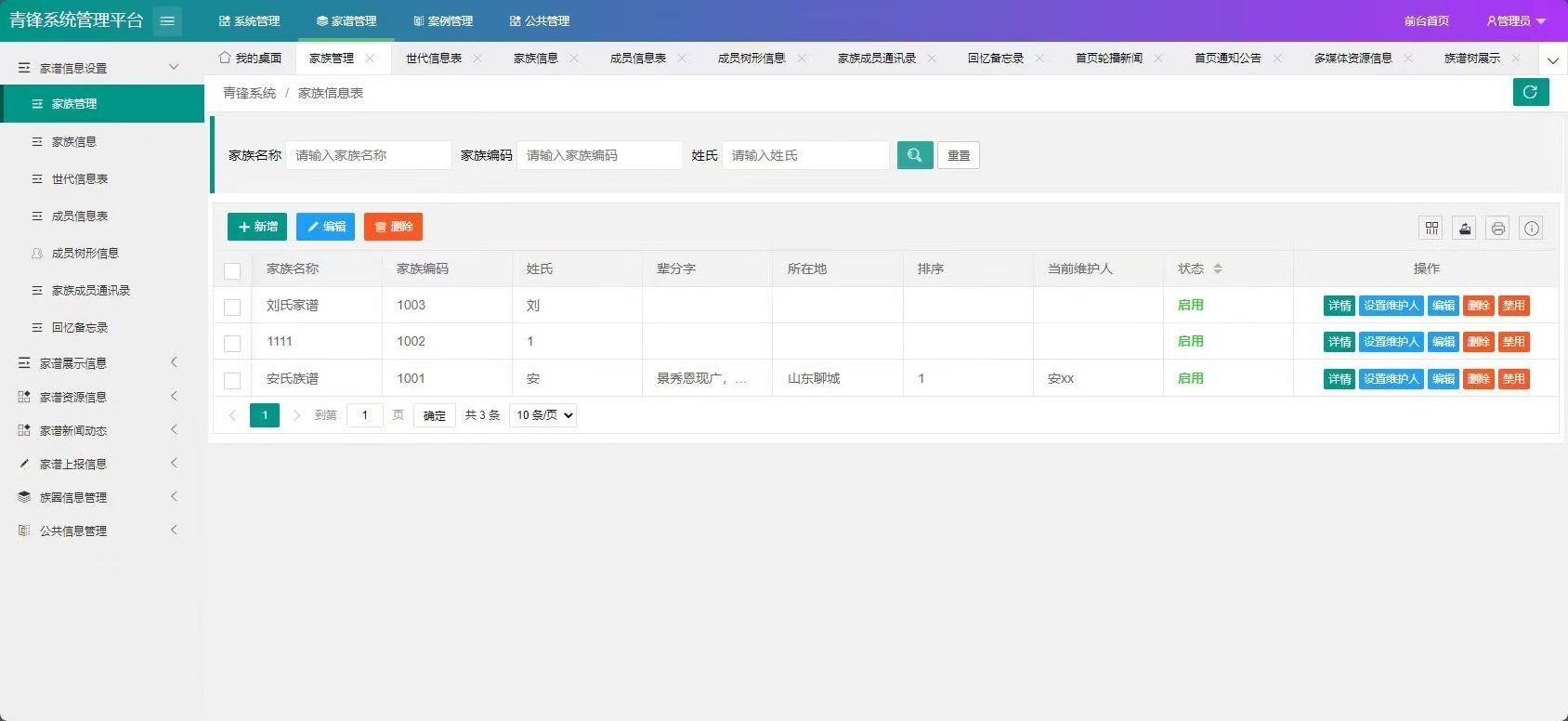Click 设置维护人 for 安氏族谱 row
The height and width of the screenshot is (721, 1568).
1391,379
